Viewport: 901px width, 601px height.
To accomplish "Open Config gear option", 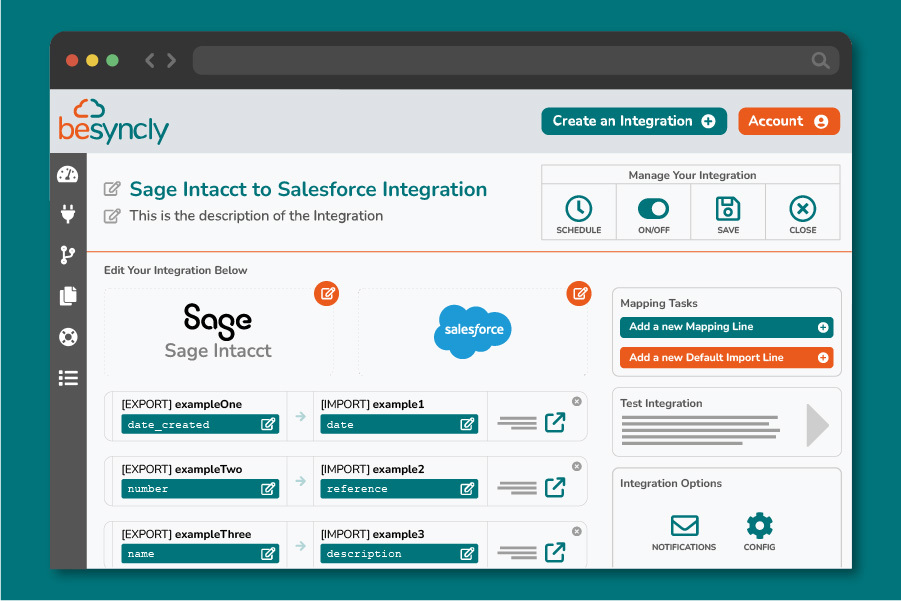I will [760, 525].
